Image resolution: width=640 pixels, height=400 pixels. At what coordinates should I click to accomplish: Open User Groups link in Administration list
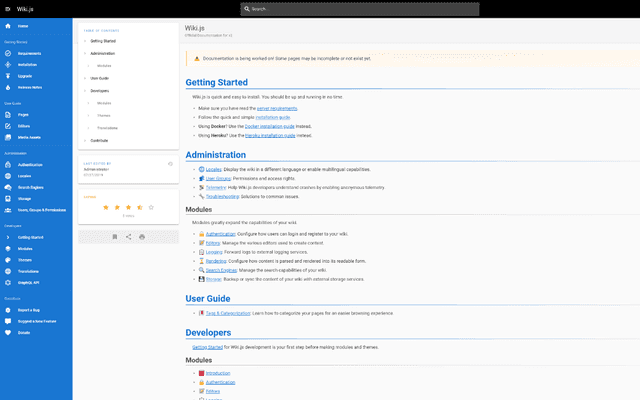tap(218, 178)
